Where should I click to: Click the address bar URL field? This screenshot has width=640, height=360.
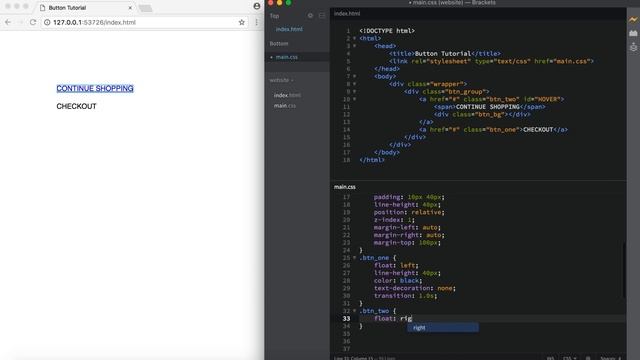coord(145,22)
